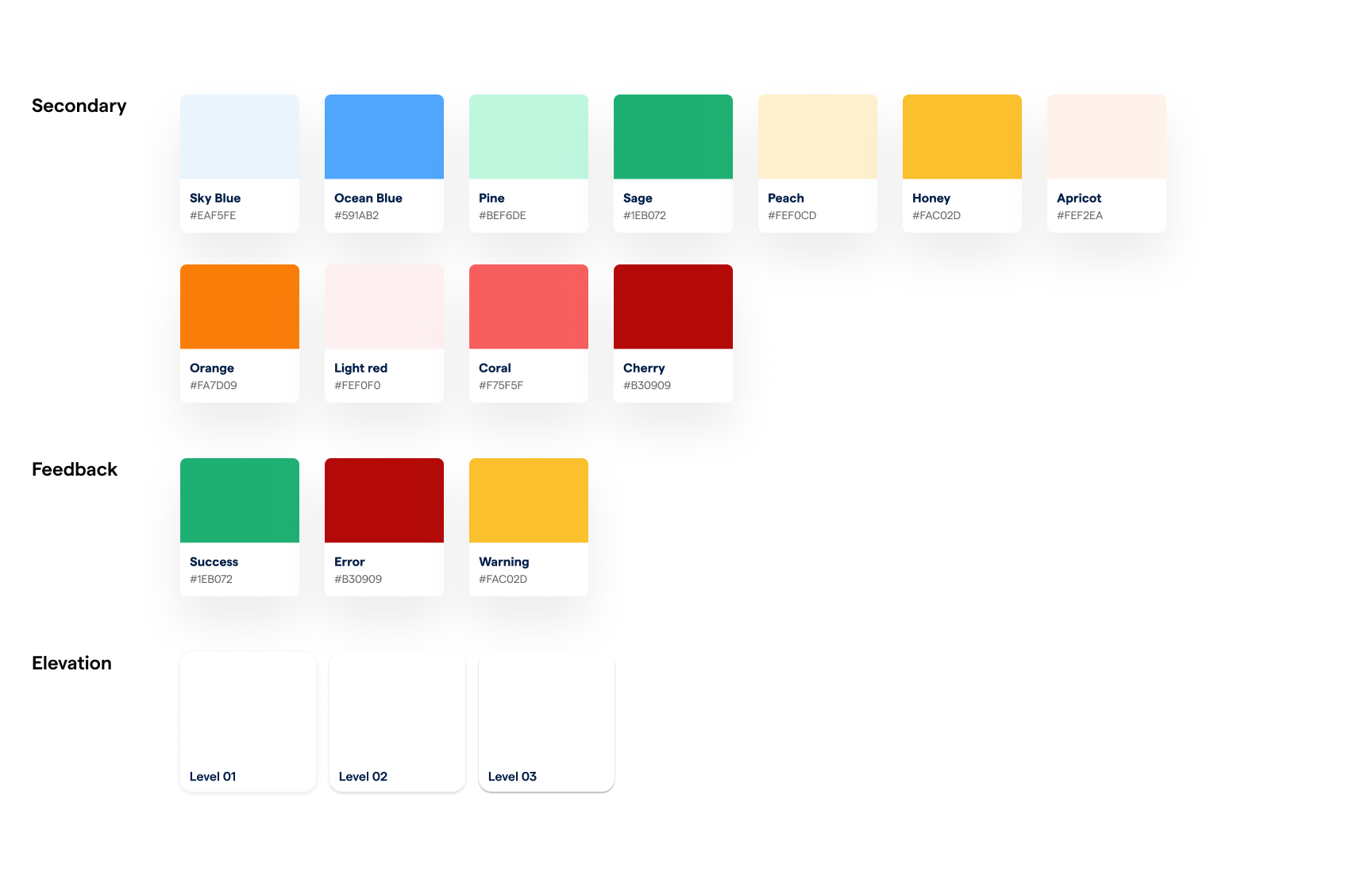Image resolution: width=1372 pixels, height=887 pixels.
Task: Select the Apricot color swatch
Action: pyautogui.click(x=1106, y=136)
